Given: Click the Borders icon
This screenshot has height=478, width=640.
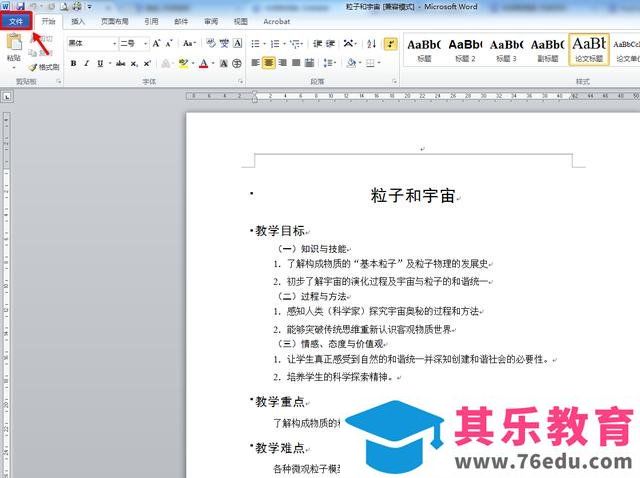Looking at the screenshot, I should pos(370,63).
